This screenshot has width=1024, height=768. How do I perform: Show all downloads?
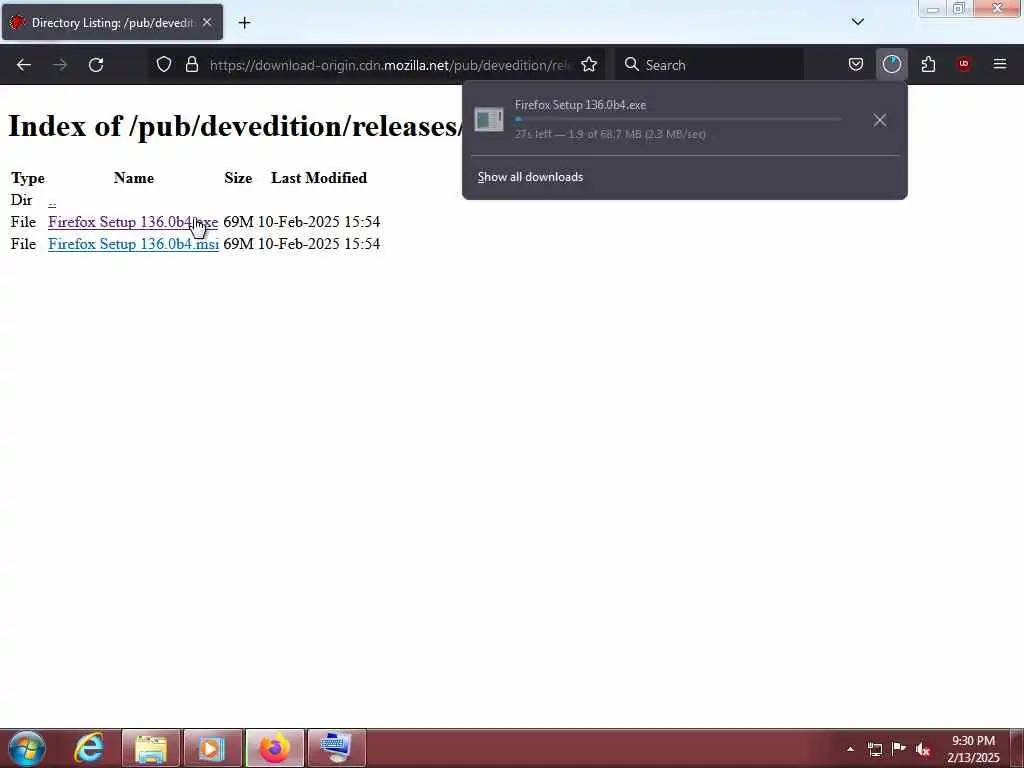click(530, 177)
